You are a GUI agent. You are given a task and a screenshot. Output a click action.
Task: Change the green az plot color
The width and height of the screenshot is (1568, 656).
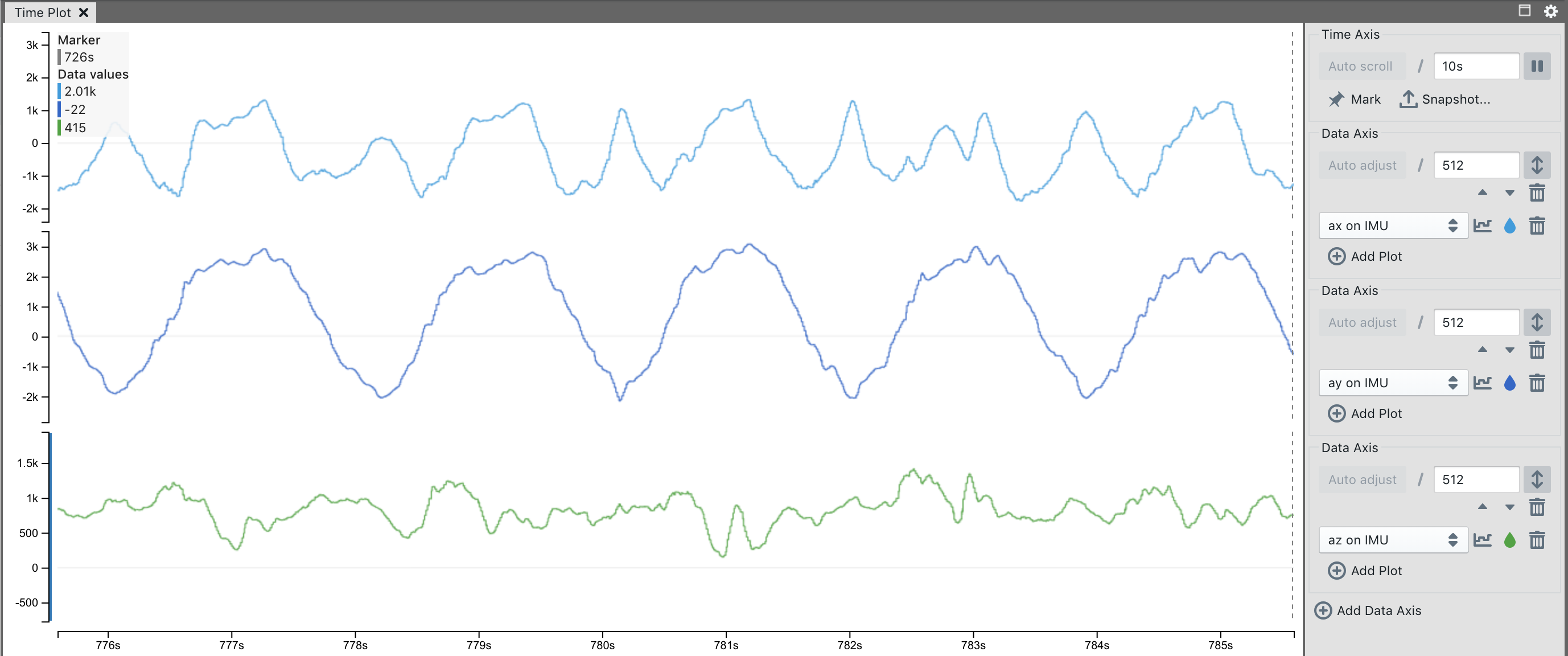click(x=1509, y=540)
